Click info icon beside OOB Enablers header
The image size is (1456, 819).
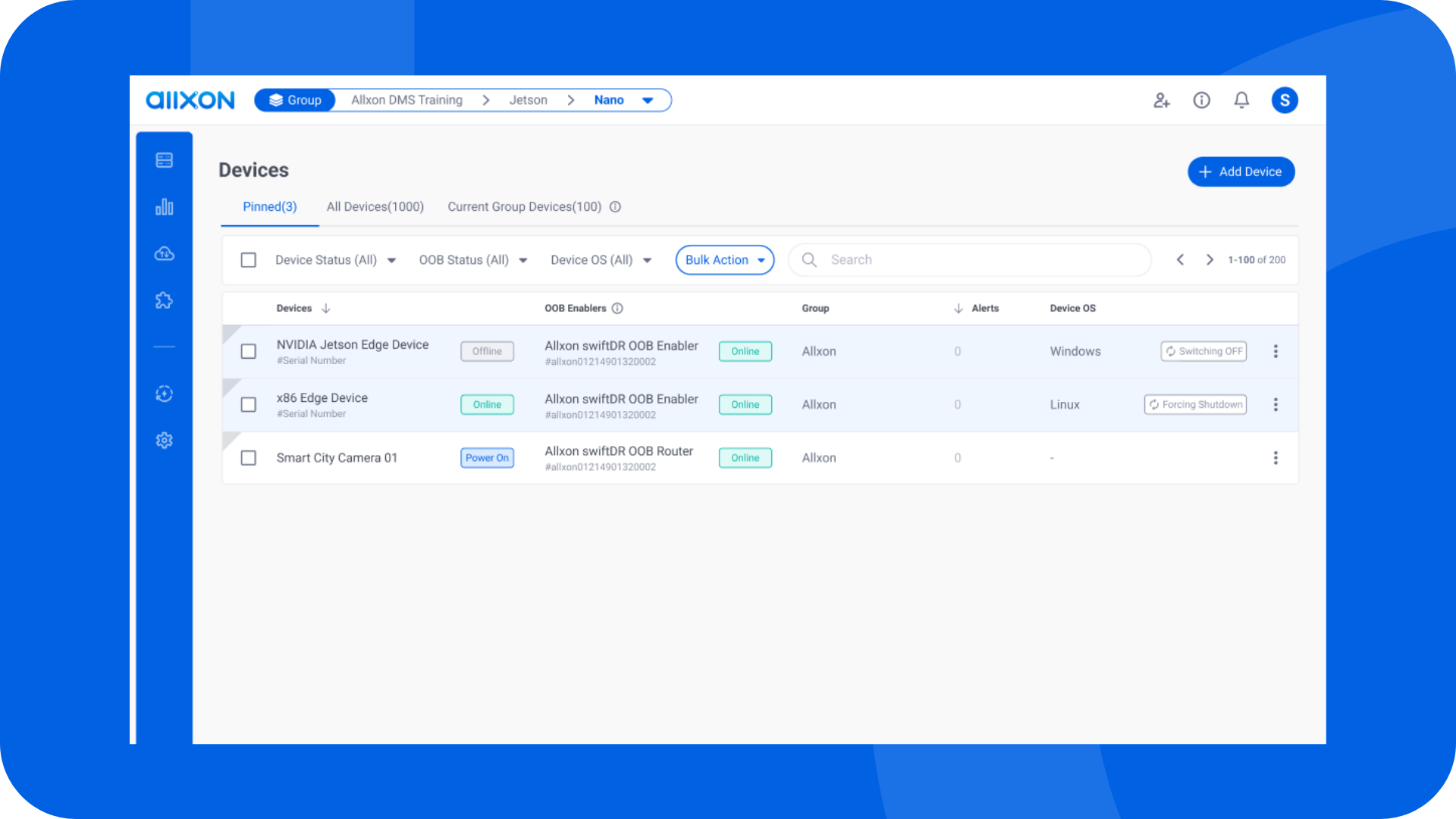click(617, 309)
